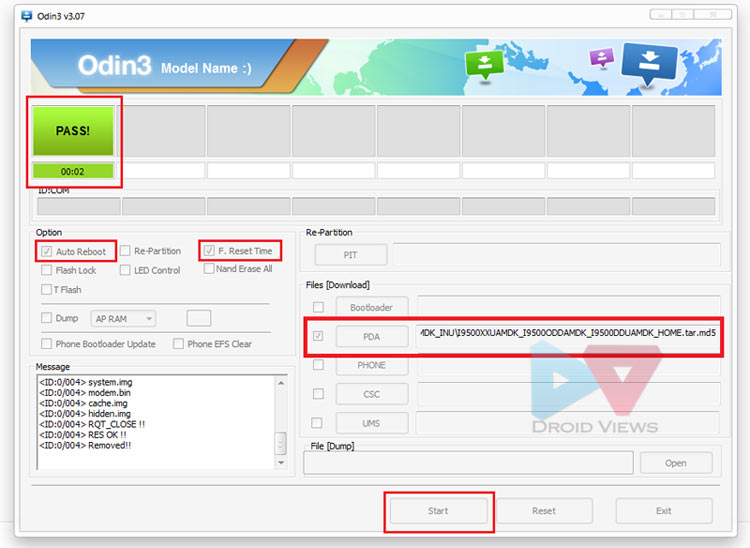Toggle the PDA file checkbox
750x548 pixels.
click(318, 336)
